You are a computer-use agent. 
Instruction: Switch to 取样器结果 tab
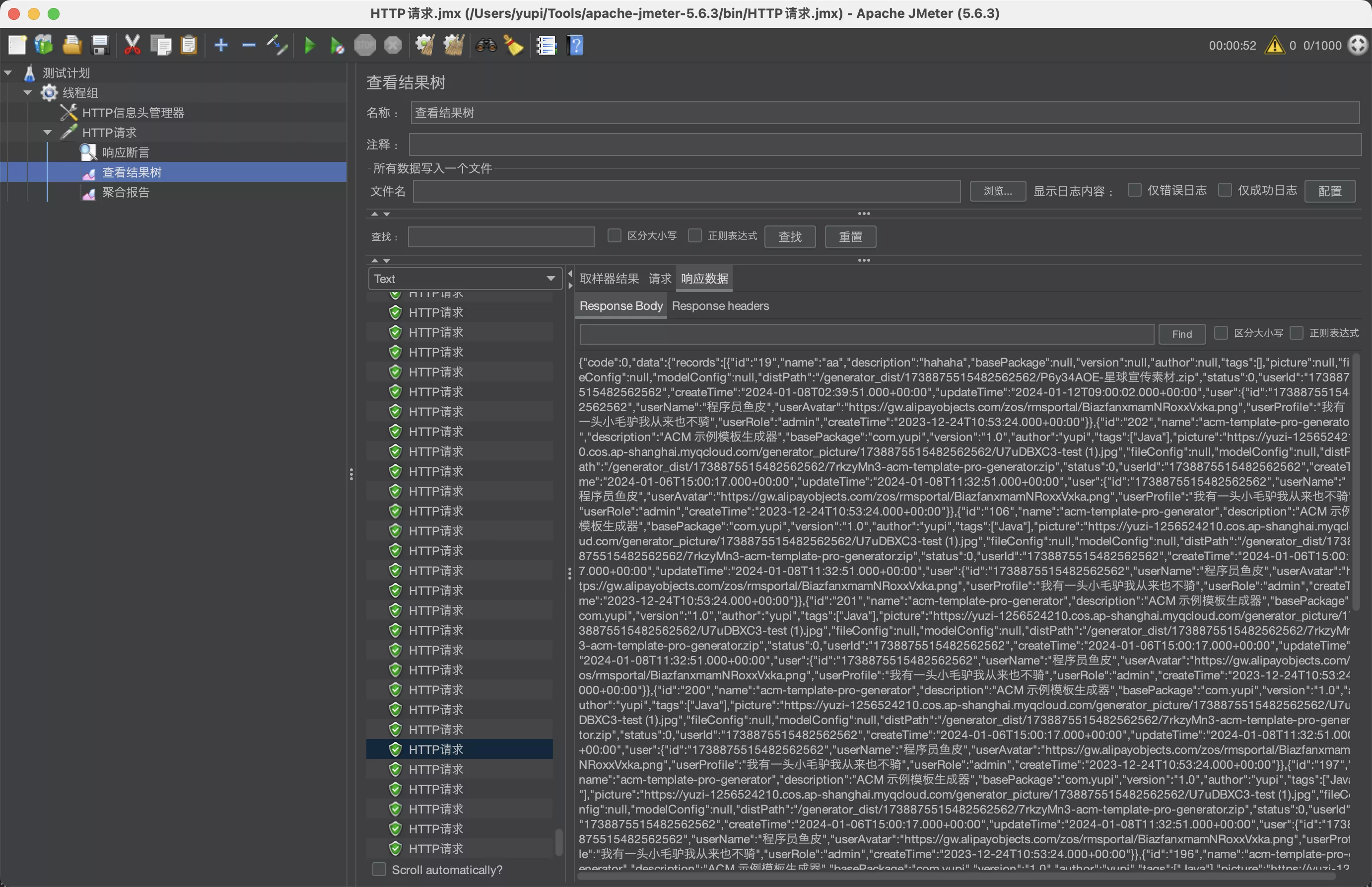[609, 279]
